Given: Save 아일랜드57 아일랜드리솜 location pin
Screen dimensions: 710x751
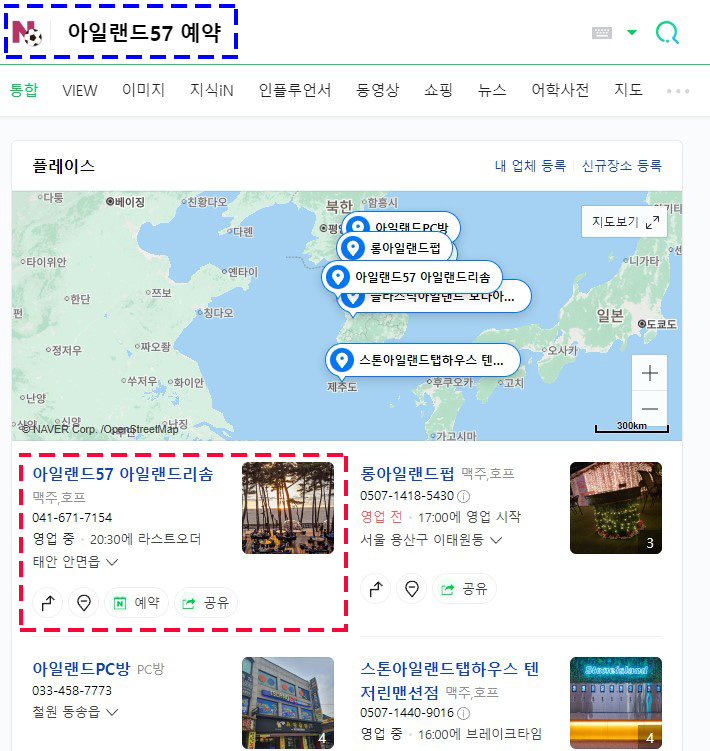Looking at the screenshot, I should point(84,603).
